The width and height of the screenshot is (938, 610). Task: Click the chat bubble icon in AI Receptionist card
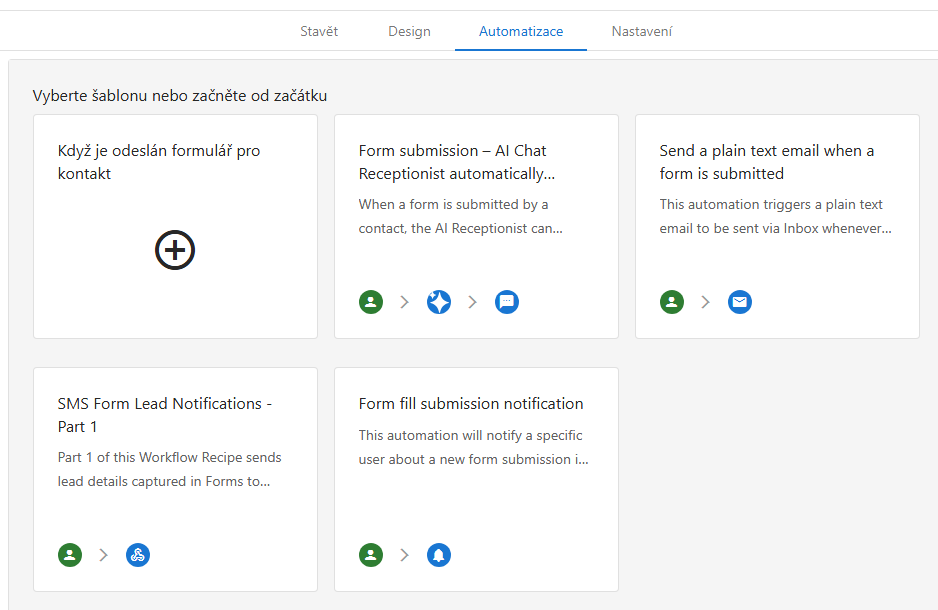(x=507, y=302)
